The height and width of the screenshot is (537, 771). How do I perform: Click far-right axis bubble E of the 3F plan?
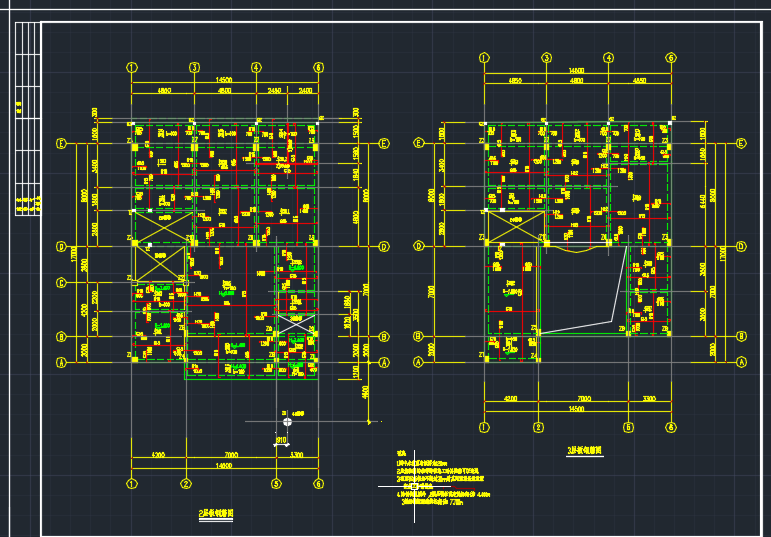click(x=741, y=143)
